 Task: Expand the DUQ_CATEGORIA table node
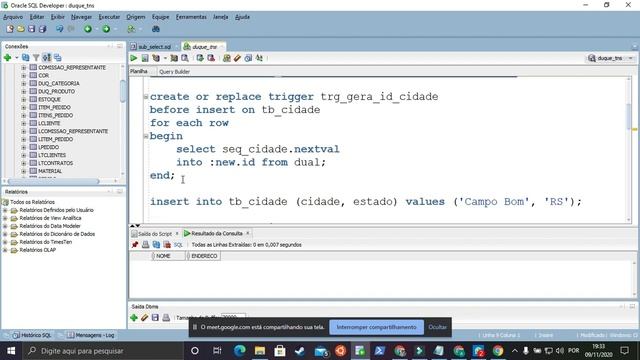(x=24, y=83)
